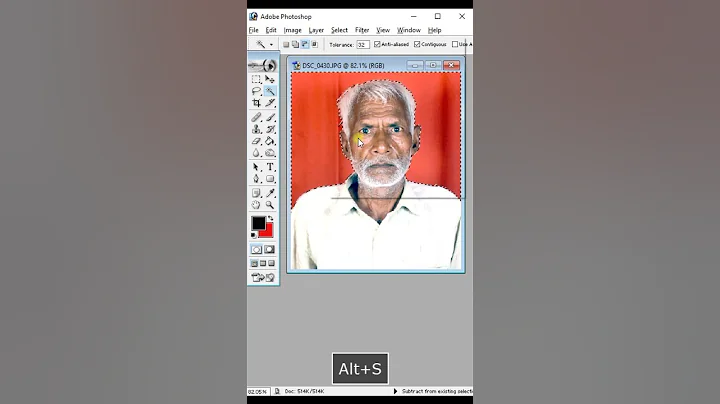Viewport: 720px width, 404px height.
Task: Click the zoom percentage field in status bar
Action: [257, 392]
